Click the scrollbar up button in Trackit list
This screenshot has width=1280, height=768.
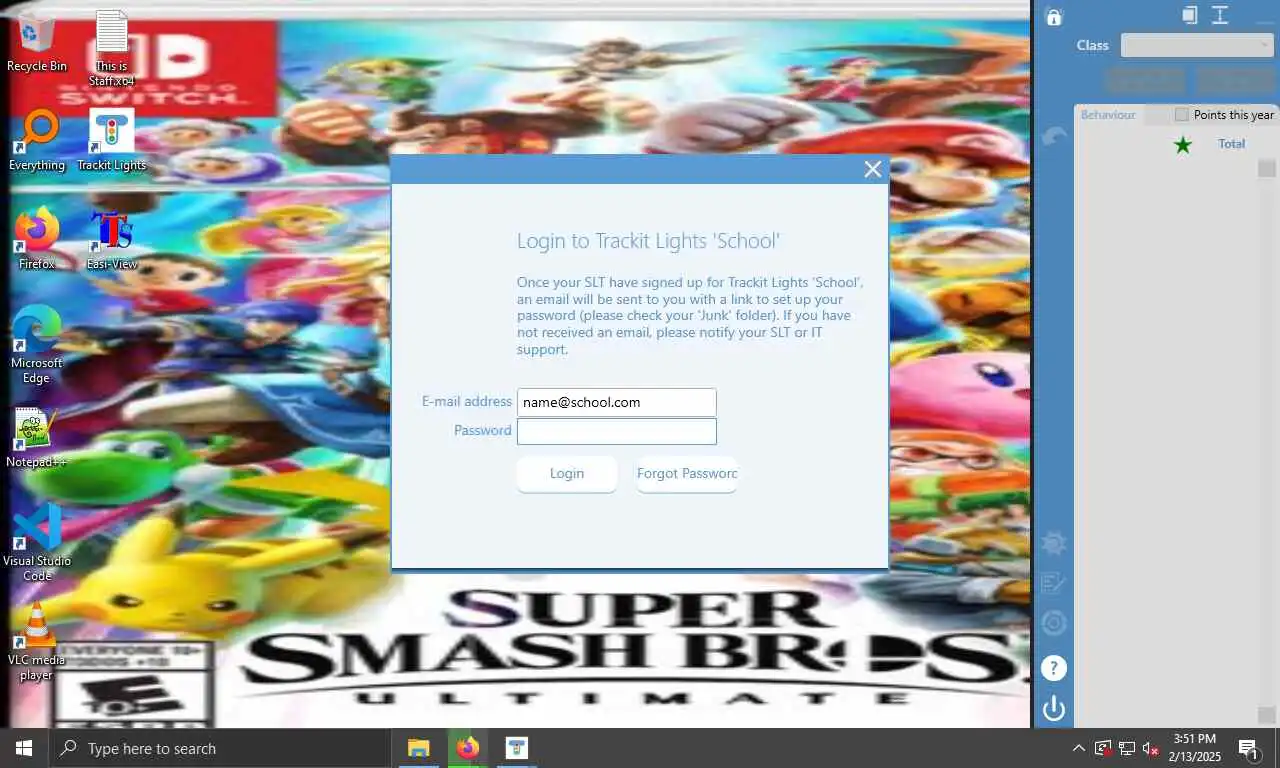[1267, 169]
